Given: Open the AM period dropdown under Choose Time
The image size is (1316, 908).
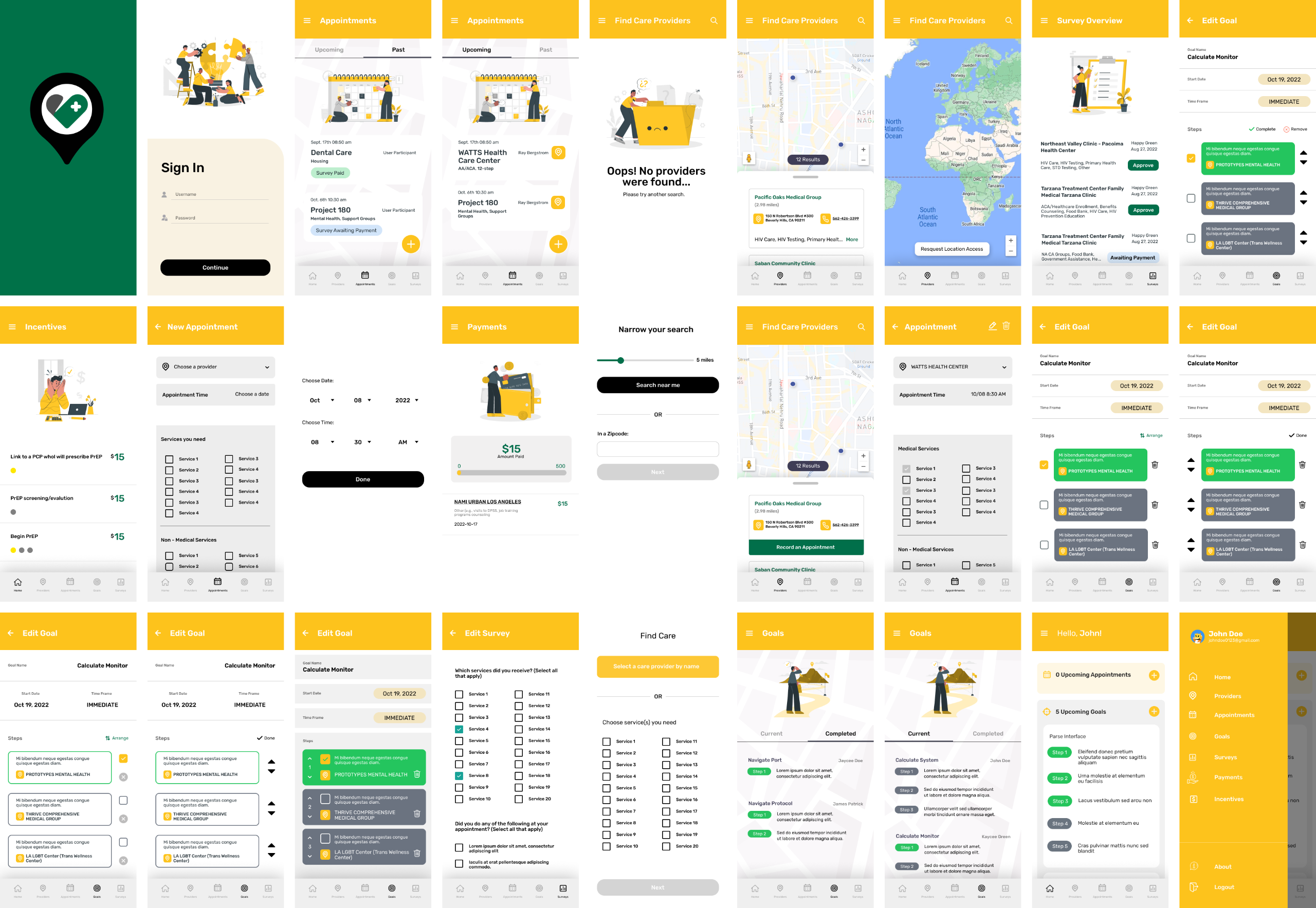Looking at the screenshot, I should click(x=408, y=442).
